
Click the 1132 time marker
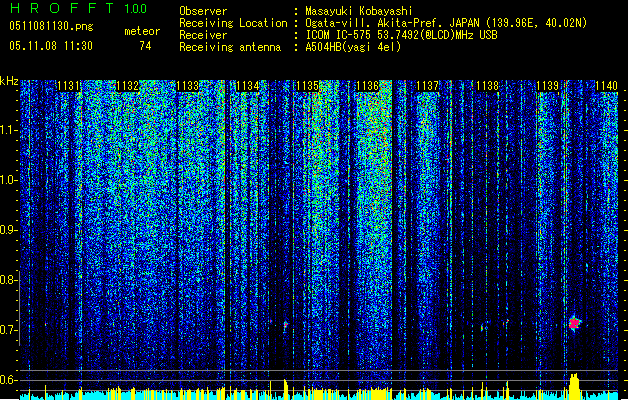pos(128,86)
